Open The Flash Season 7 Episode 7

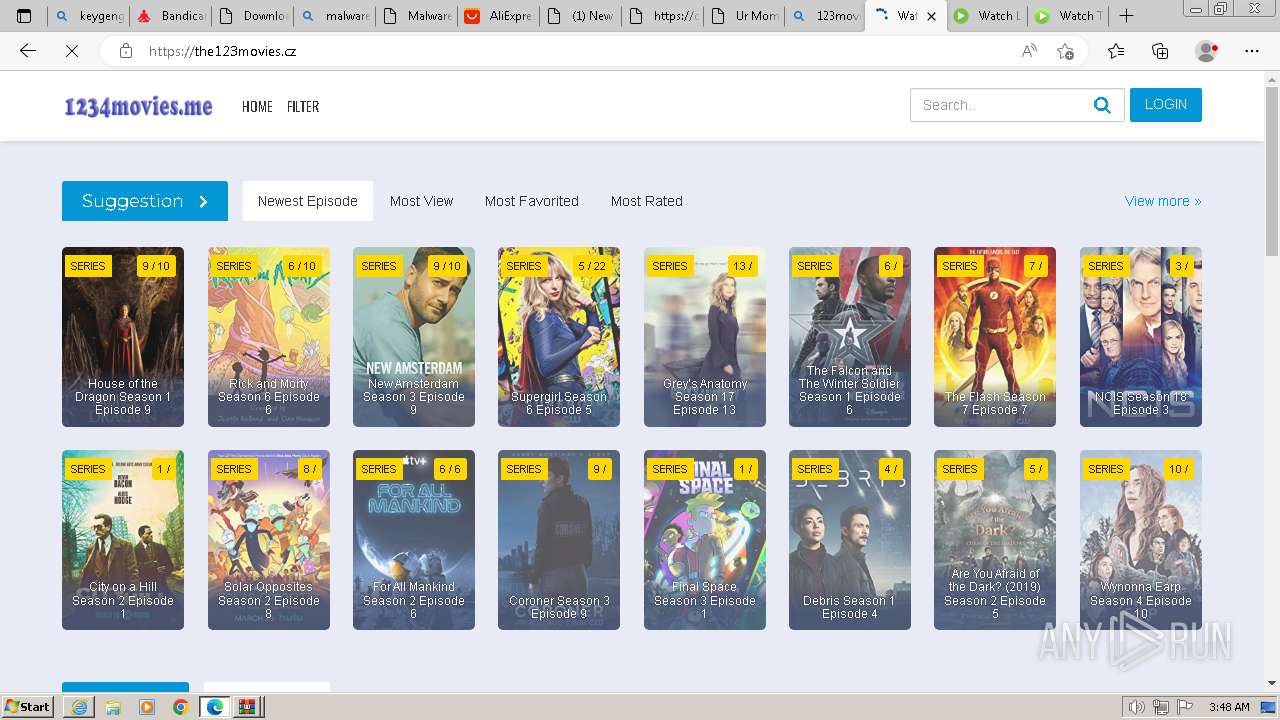[x=995, y=337]
